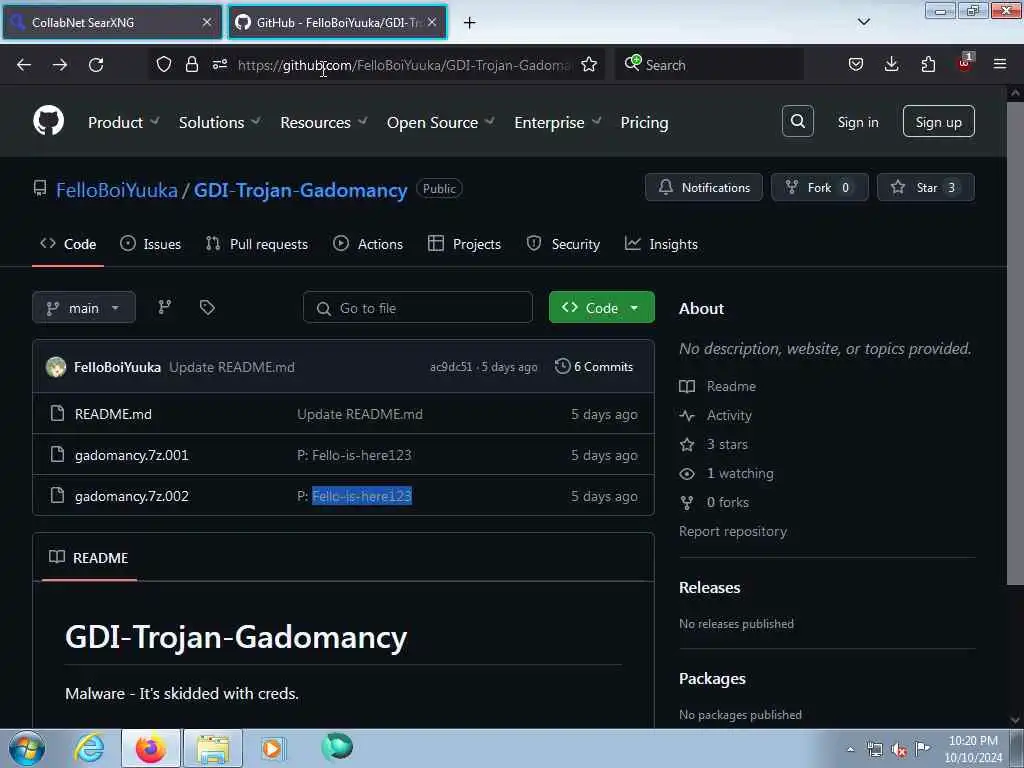Expand the Resources menu
Viewport: 1024px width, 768px height.
(323, 122)
